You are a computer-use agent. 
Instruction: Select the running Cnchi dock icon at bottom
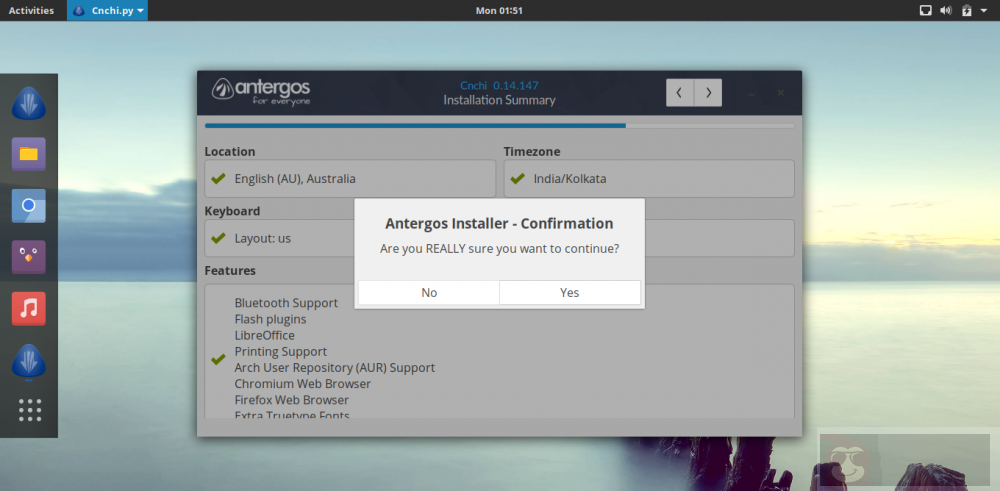29,361
